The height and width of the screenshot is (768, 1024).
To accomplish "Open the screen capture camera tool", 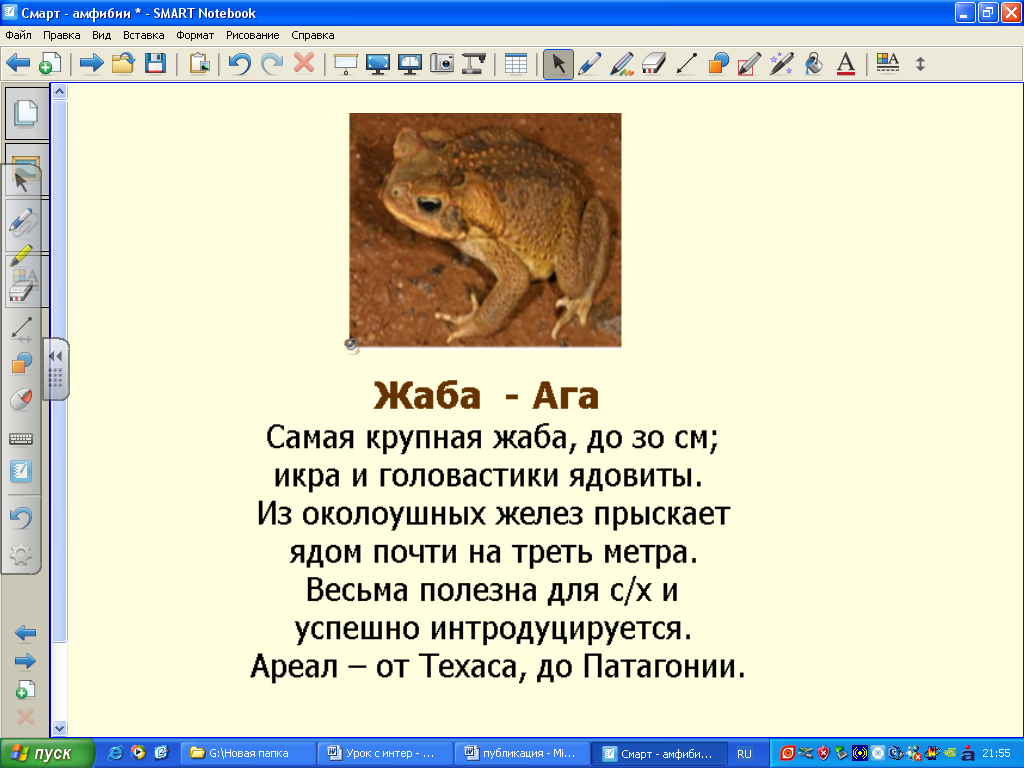I will (442, 63).
